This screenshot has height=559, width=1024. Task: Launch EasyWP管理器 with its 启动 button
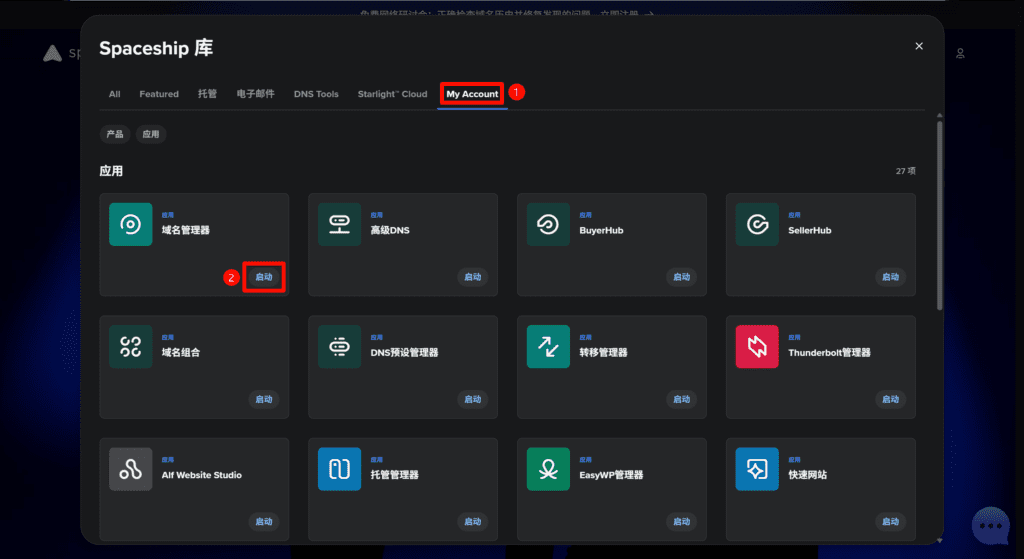tap(682, 521)
